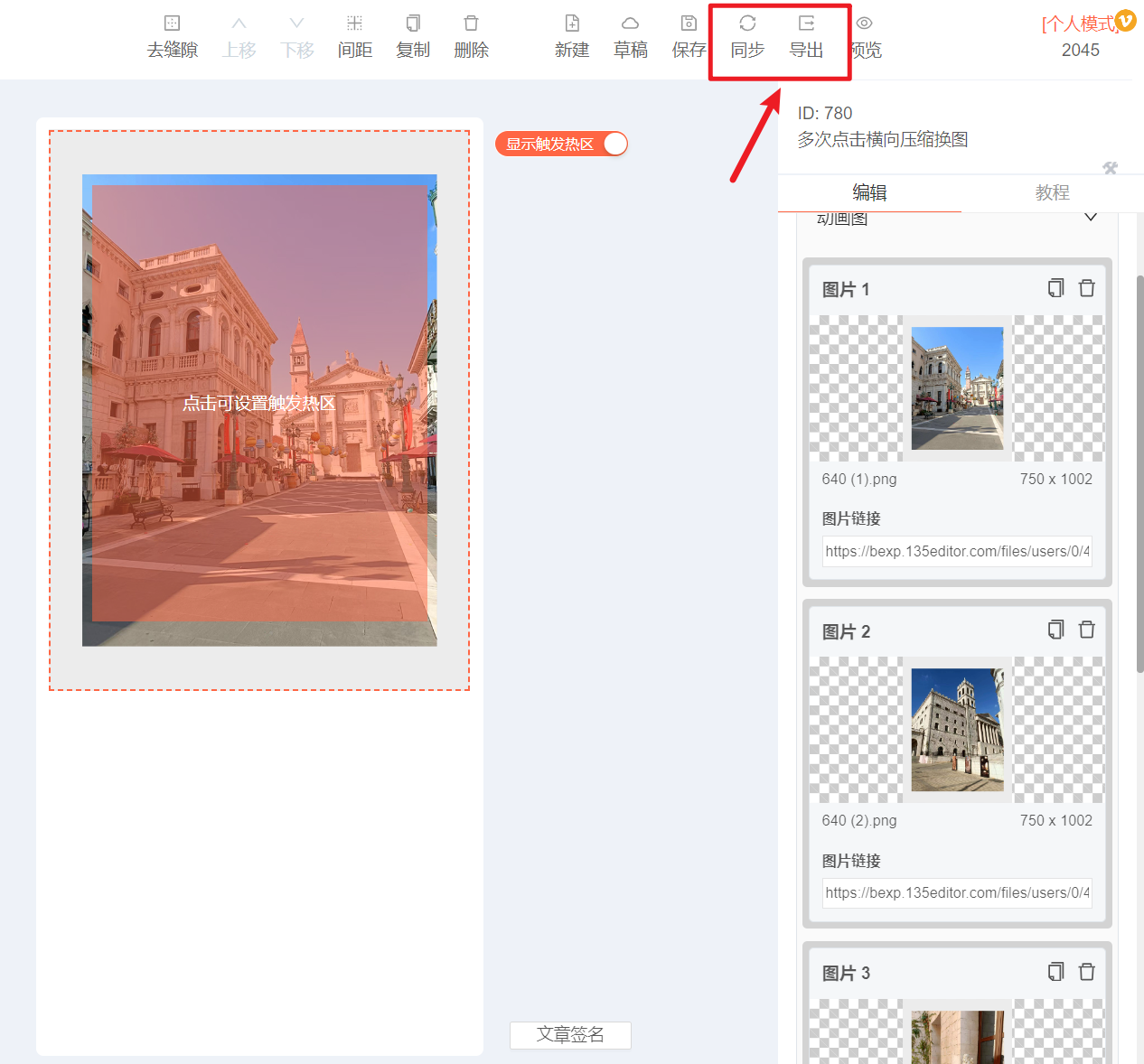Click the 图片链接 field of 图片 2
Screen dimensions: 1144x1064
point(957,892)
